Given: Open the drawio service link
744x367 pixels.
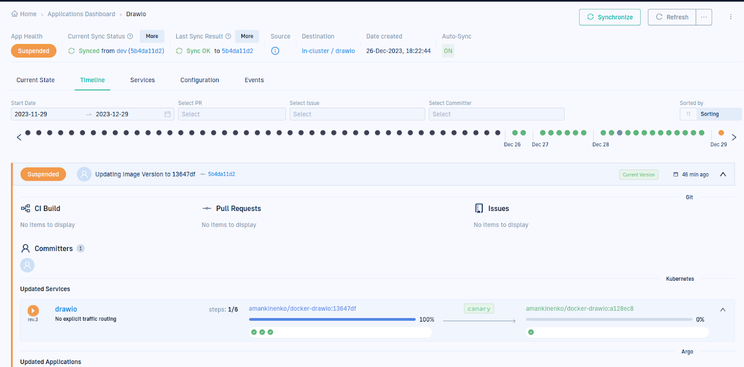Looking at the screenshot, I should [66, 309].
